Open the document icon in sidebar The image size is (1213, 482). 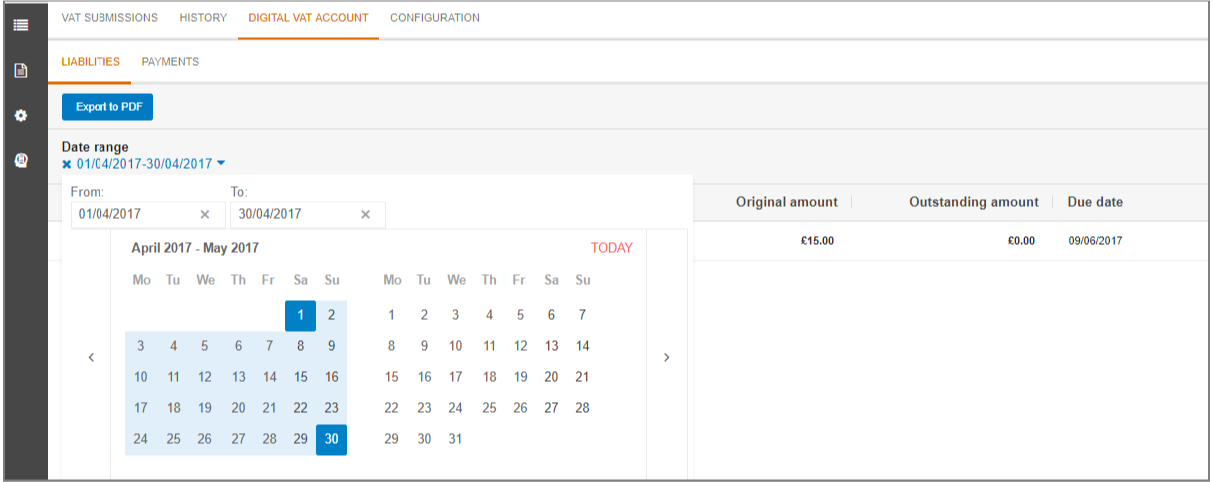(x=20, y=71)
